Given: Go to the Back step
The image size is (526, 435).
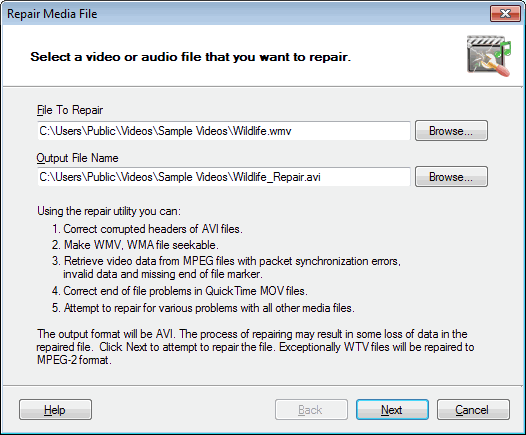Looking at the screenshot, I should pos(311,410).
